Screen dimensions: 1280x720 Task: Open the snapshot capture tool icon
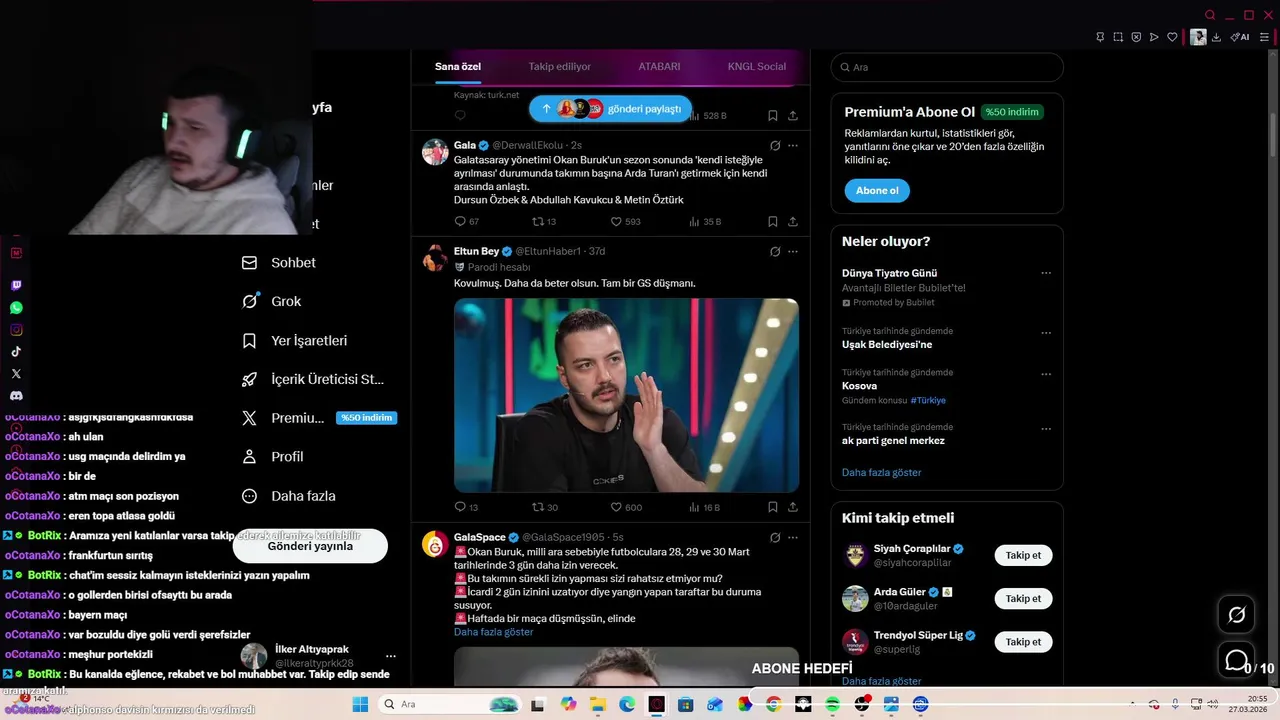click(x=1118, y=37)
